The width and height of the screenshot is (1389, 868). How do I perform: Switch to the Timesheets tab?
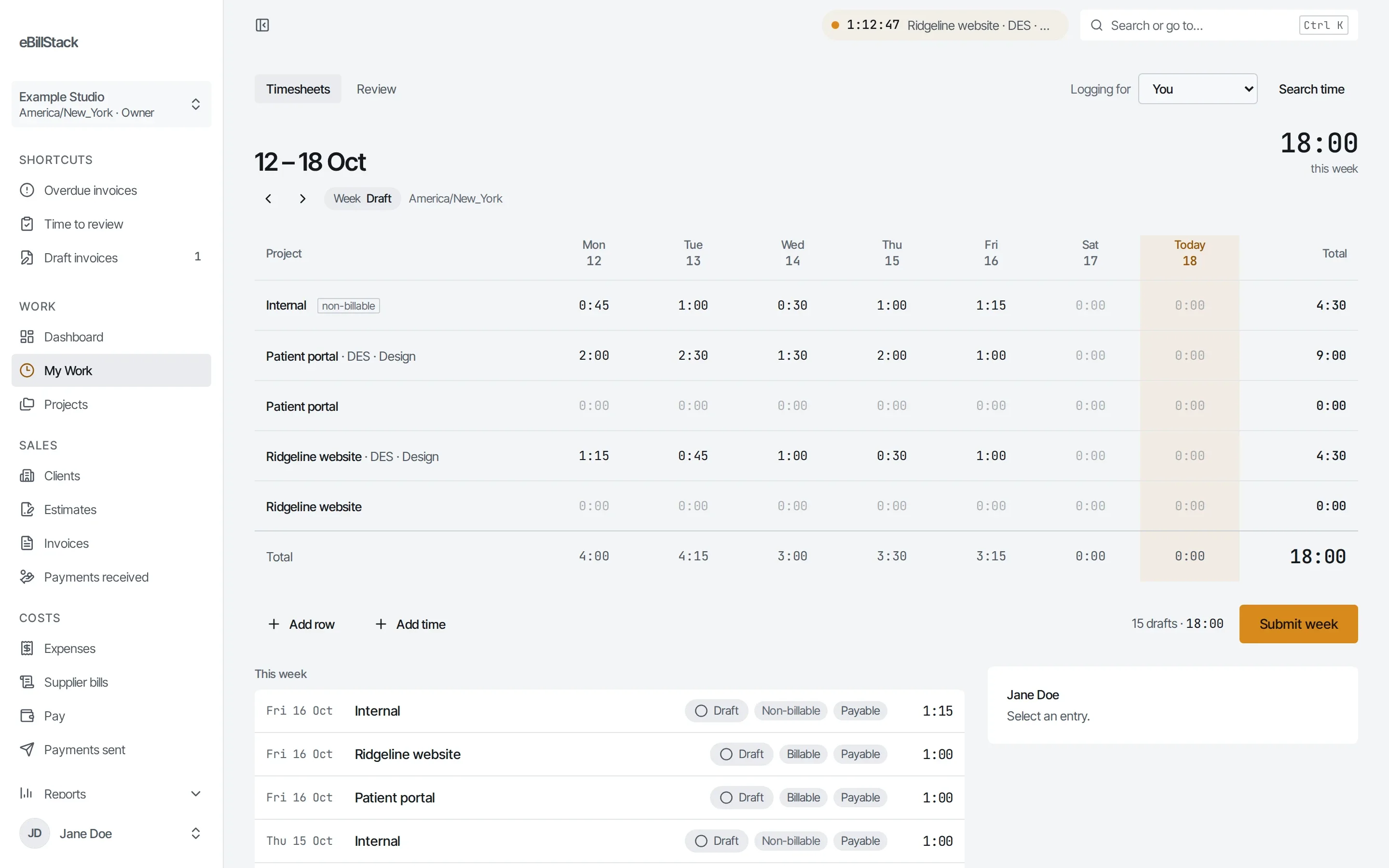(x=298, y=89)
